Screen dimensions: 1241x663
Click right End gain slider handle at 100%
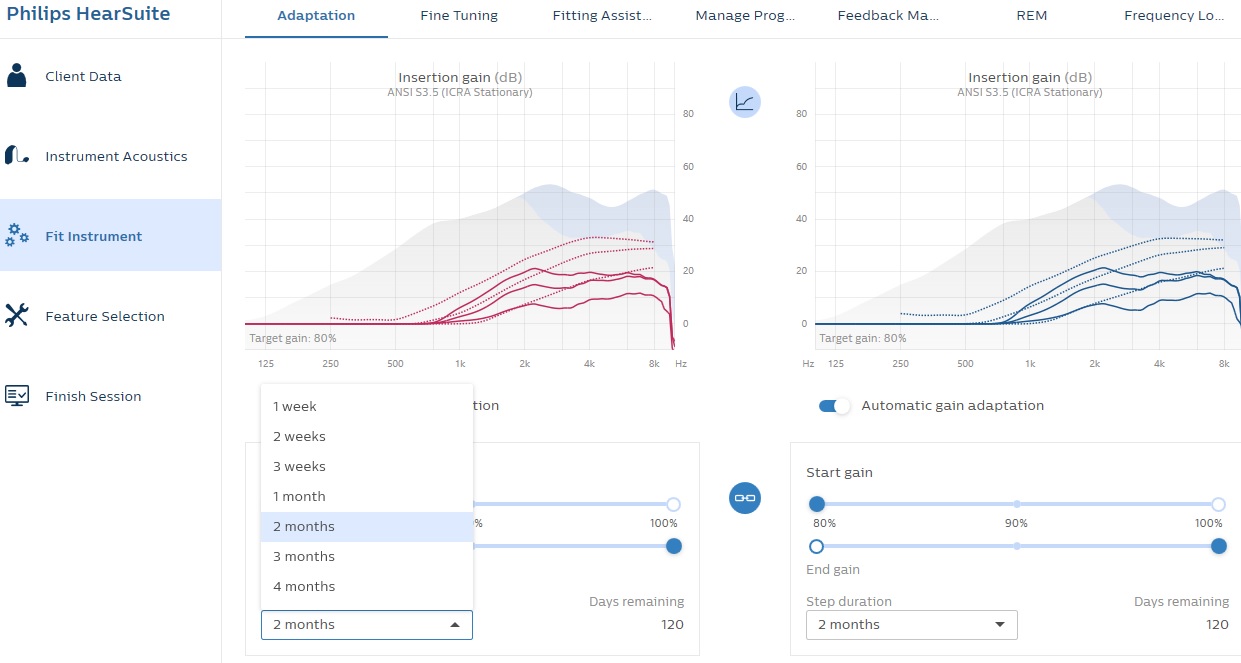[x=1218, y=546]
